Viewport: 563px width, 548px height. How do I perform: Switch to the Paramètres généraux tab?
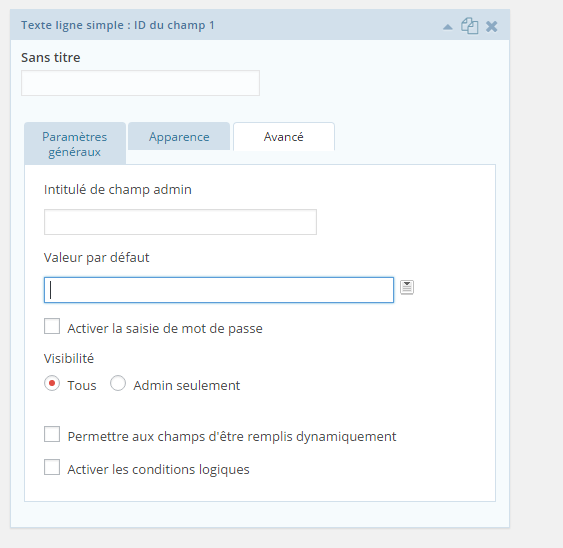[75, 144]
